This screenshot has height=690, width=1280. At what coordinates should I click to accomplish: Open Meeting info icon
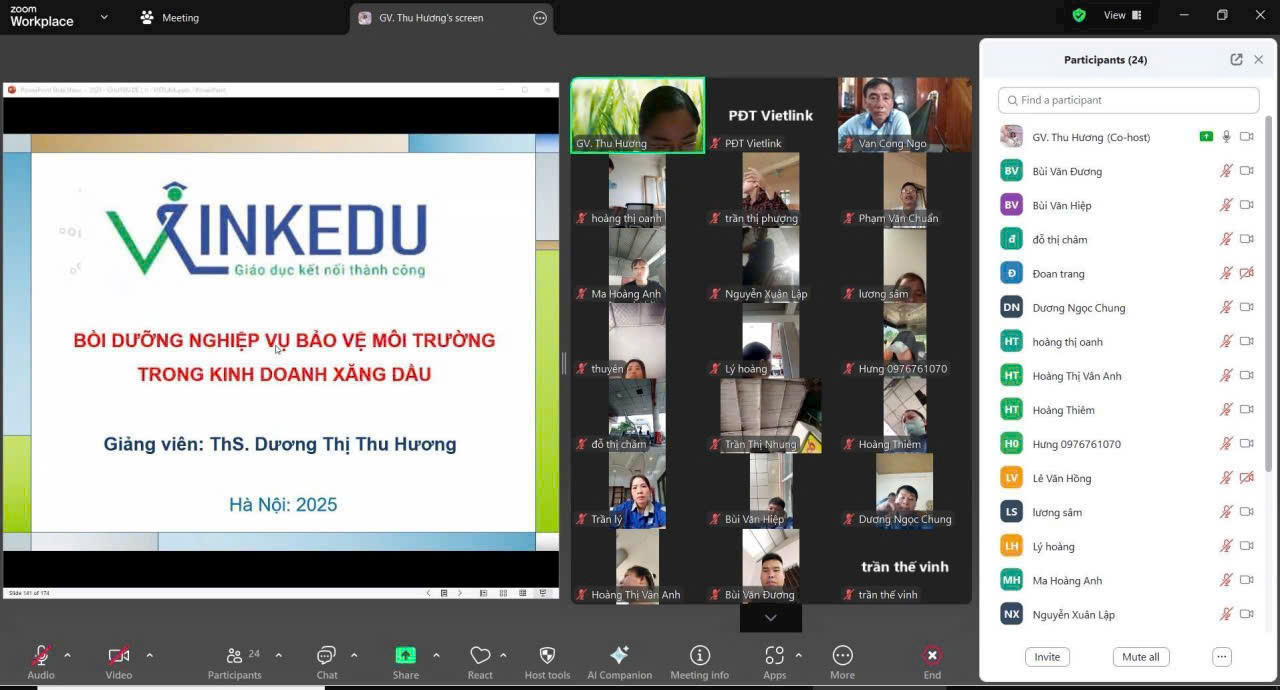(699, 656)
